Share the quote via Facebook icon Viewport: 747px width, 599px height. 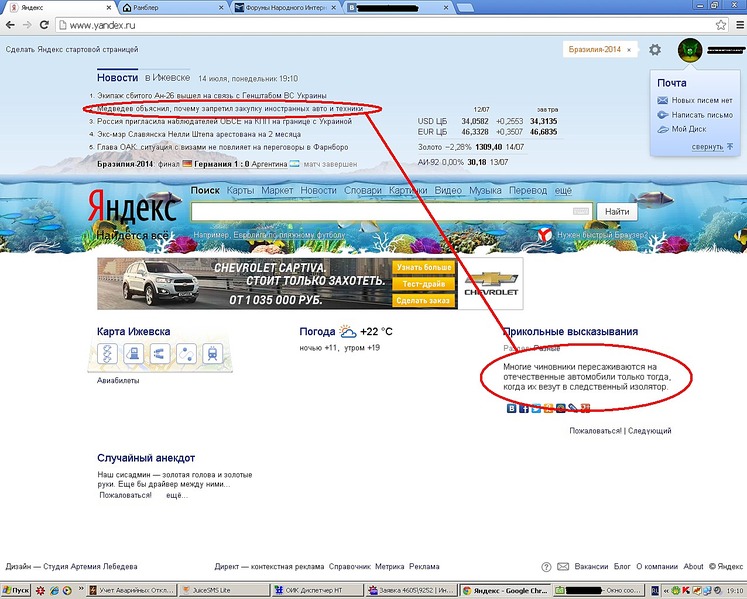[524, 408]
